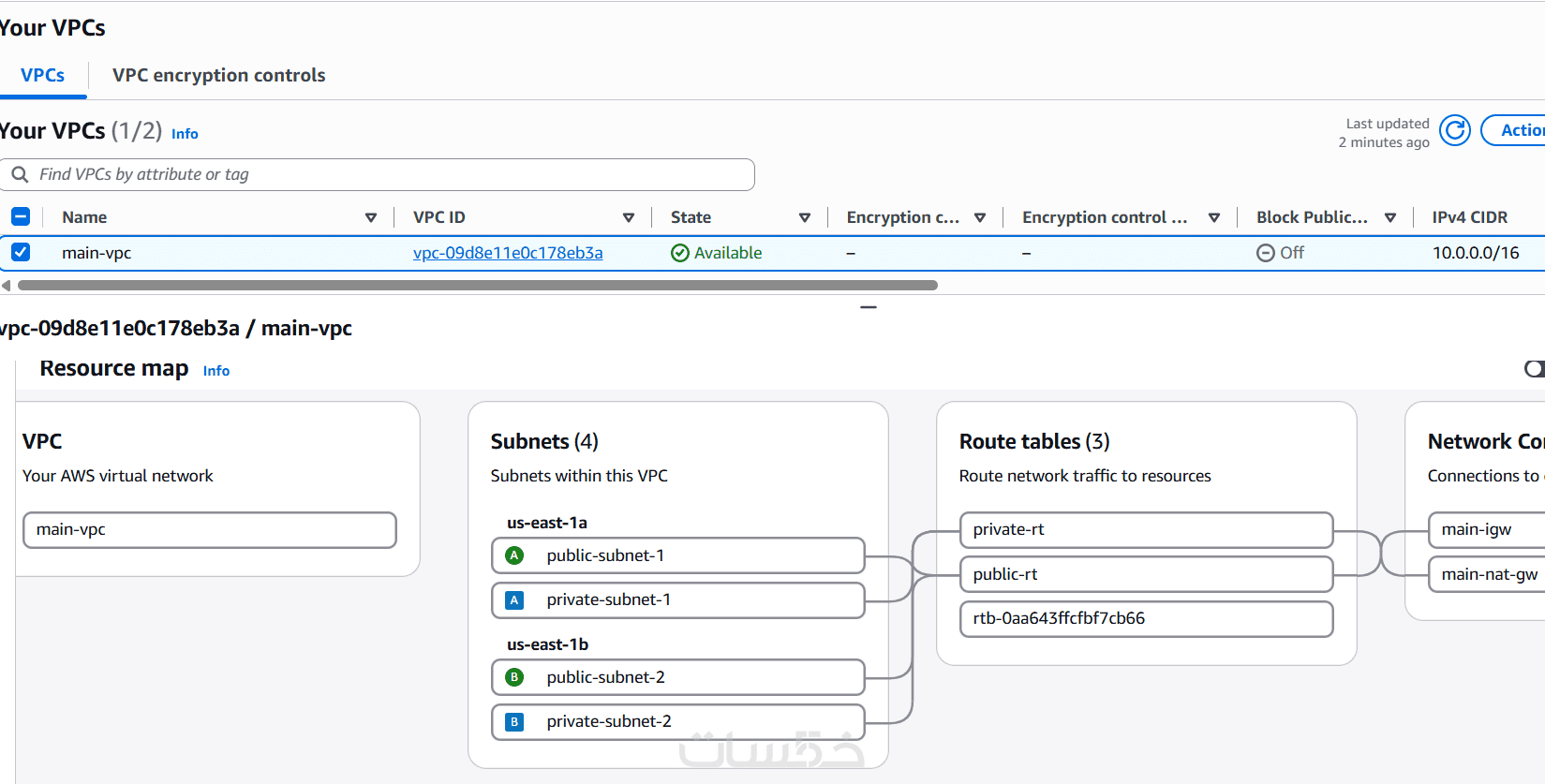Select the VPCs tab
This screenshot has width=1545, height=784.
43,75
